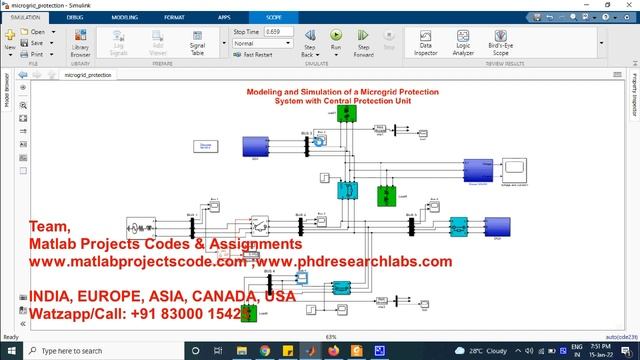Open the canvas view options menu icon

[617, 75]
